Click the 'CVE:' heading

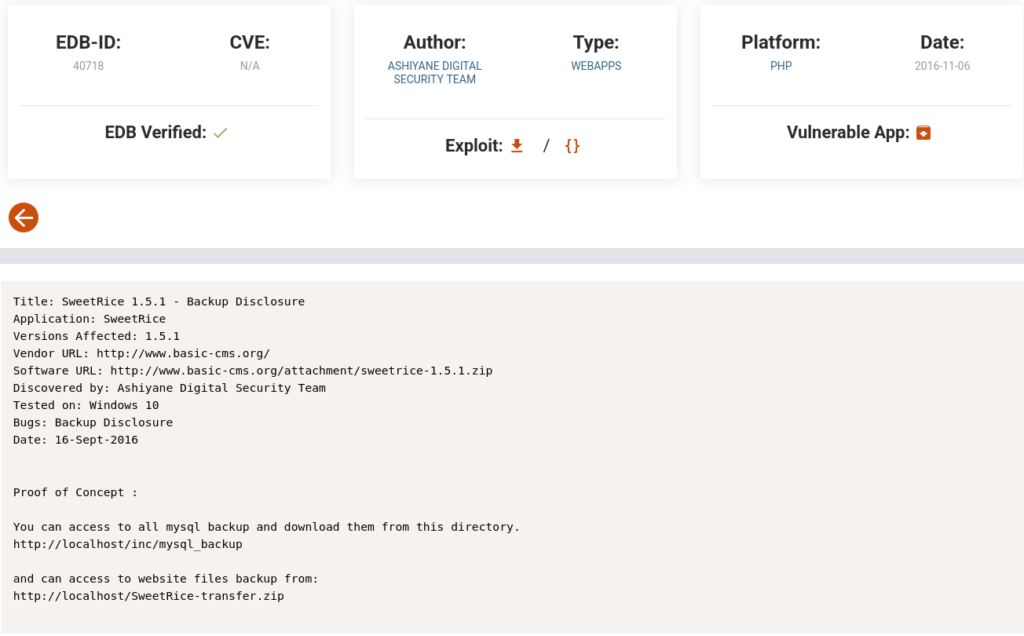pyautogui.click(x=249, y=42)
